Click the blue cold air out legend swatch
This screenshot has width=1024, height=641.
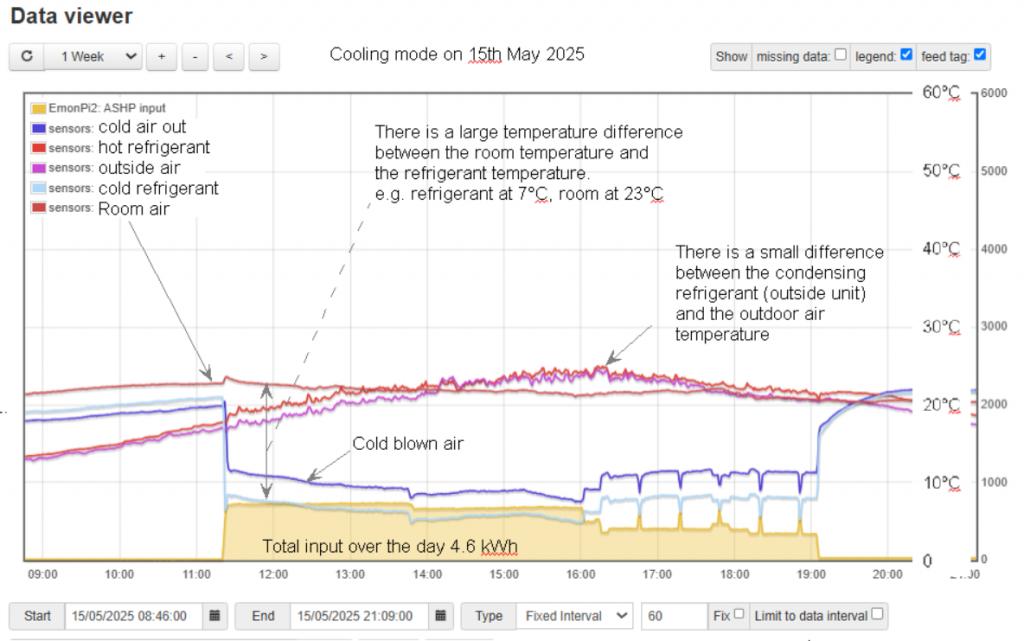click(x=38, y=128)
